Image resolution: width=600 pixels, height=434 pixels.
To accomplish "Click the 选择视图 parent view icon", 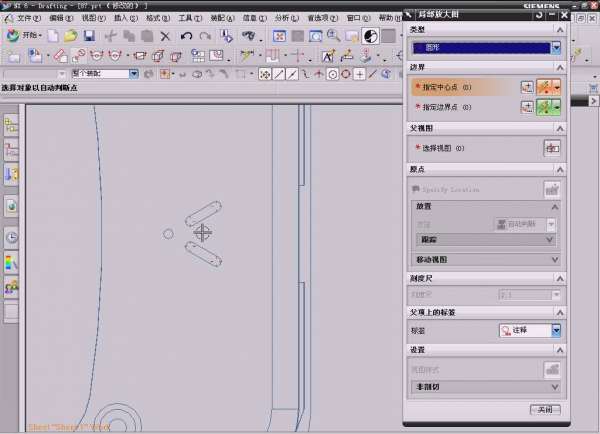I will (x=551, y=147).
